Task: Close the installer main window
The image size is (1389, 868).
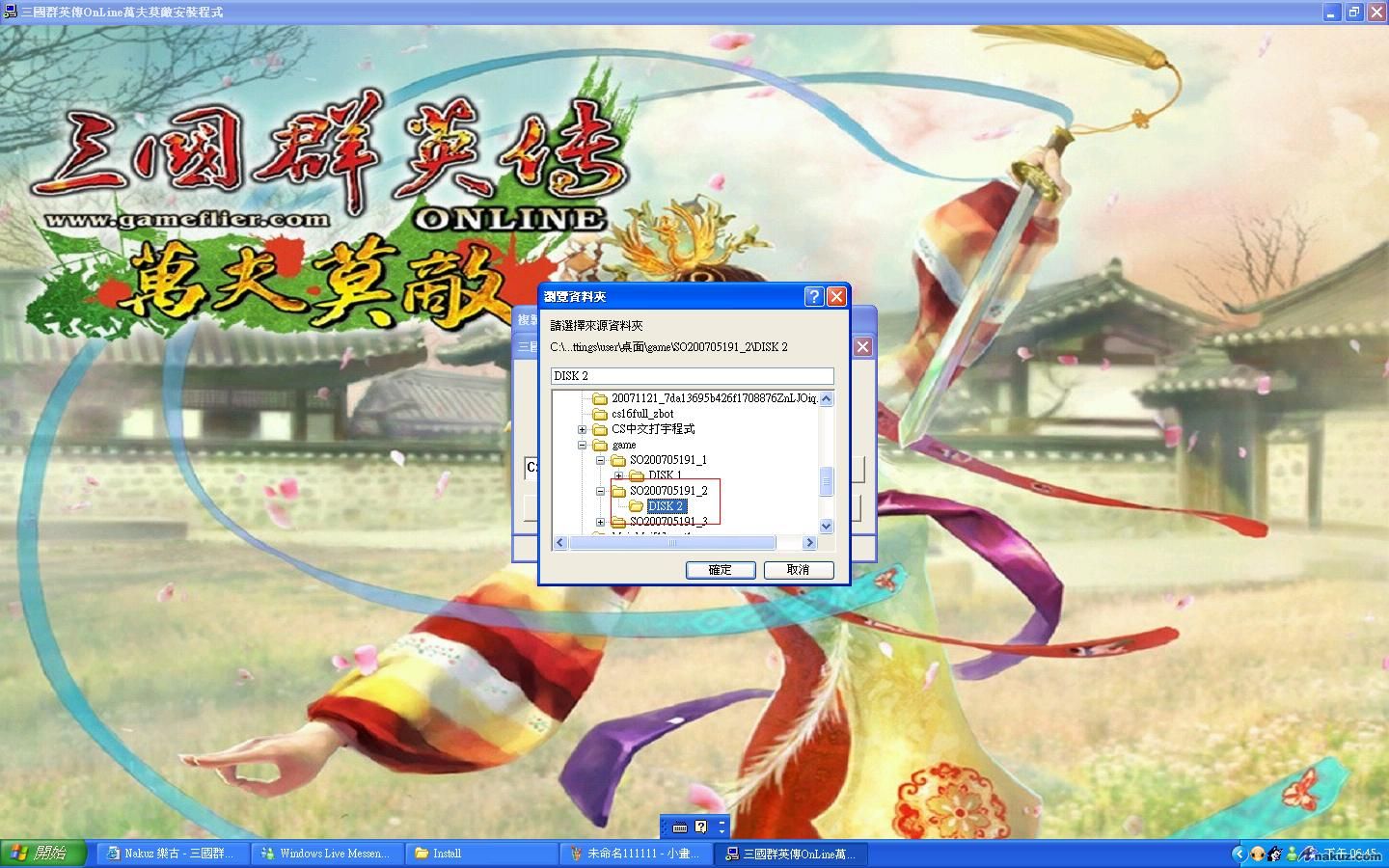Action: pyautogui.click(x=1376, y=12)
